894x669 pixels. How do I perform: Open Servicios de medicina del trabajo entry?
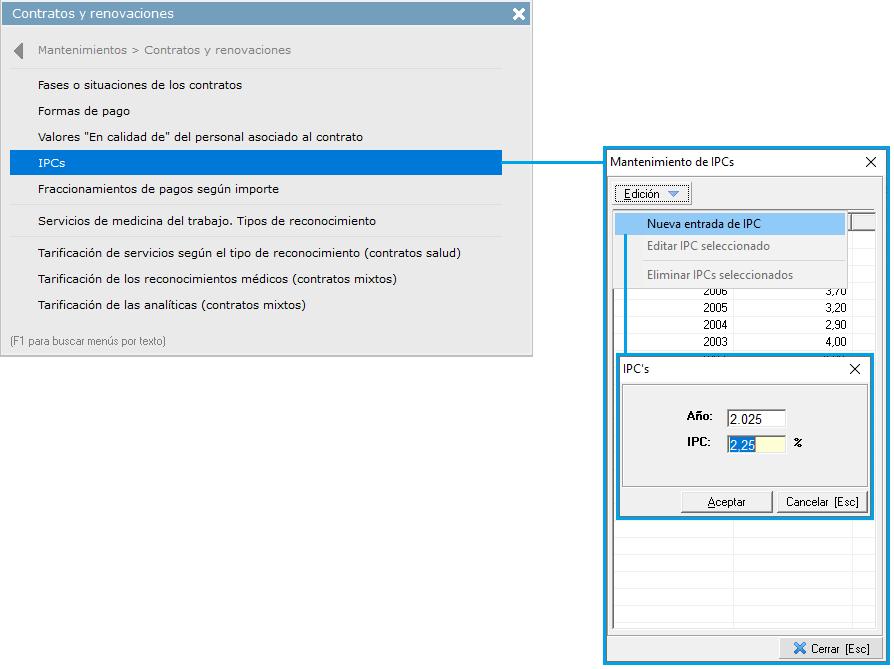(206, 221)
